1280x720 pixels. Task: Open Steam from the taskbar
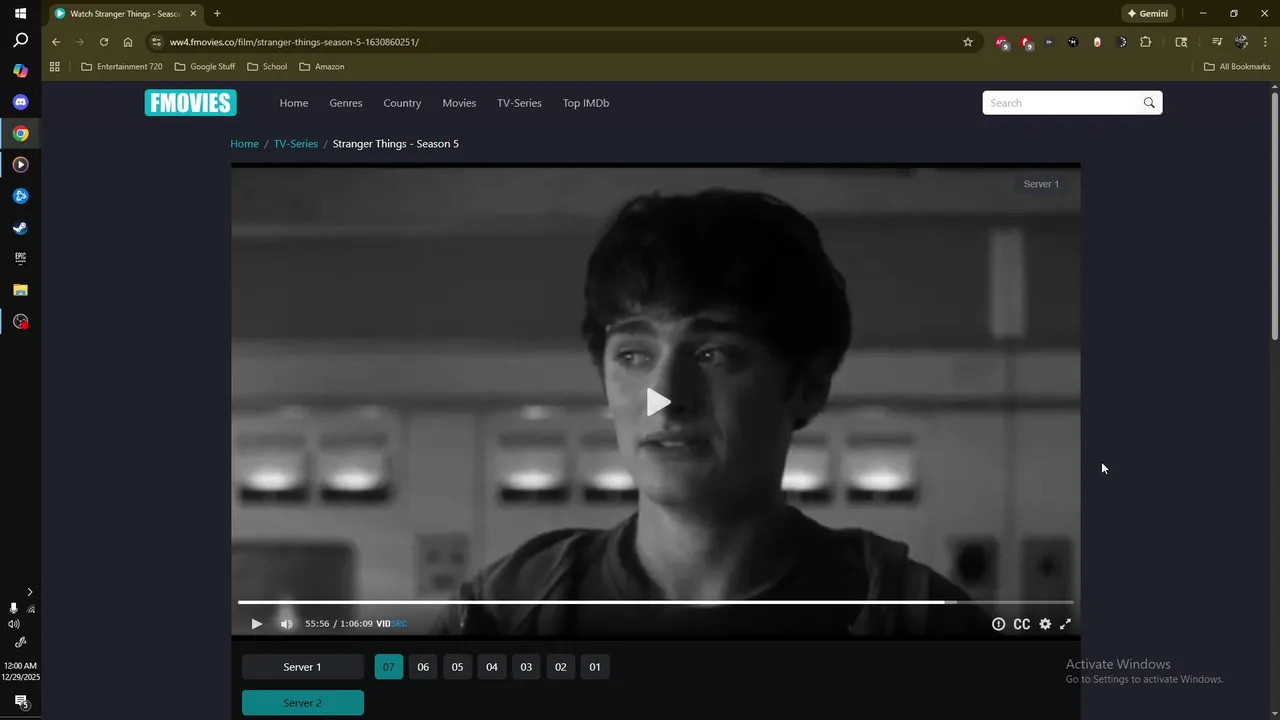coord(20,227)
